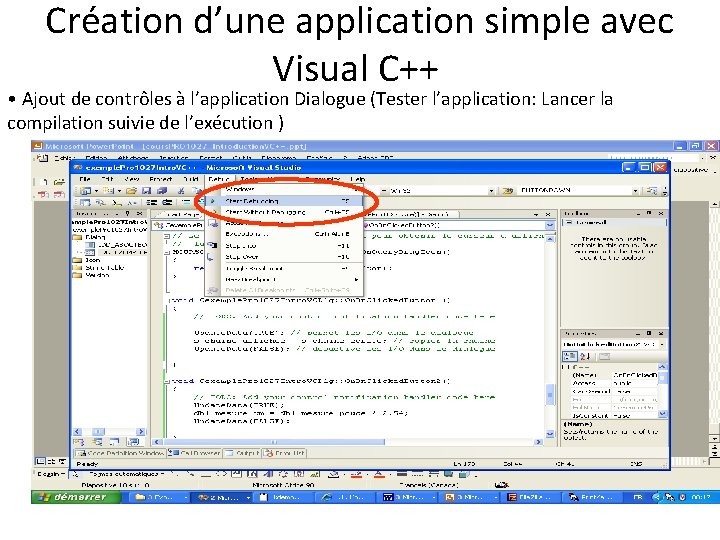Open the Properties object selector dropdown

(662, 344)
